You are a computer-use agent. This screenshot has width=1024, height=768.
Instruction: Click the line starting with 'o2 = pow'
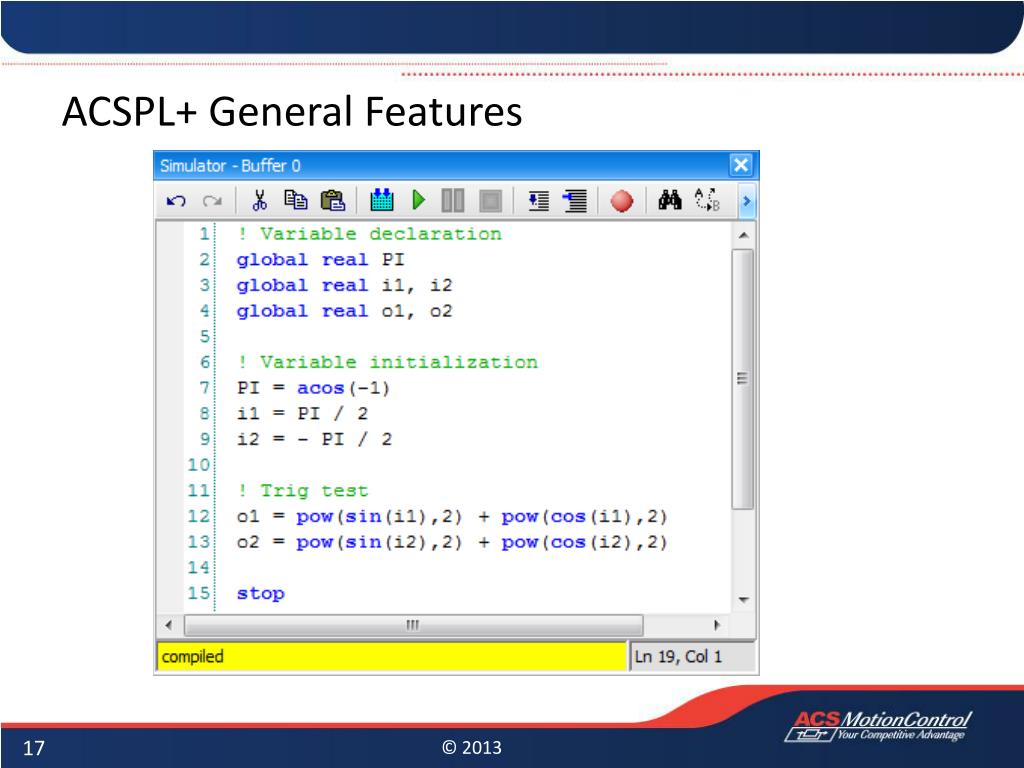tap(452, 542)
